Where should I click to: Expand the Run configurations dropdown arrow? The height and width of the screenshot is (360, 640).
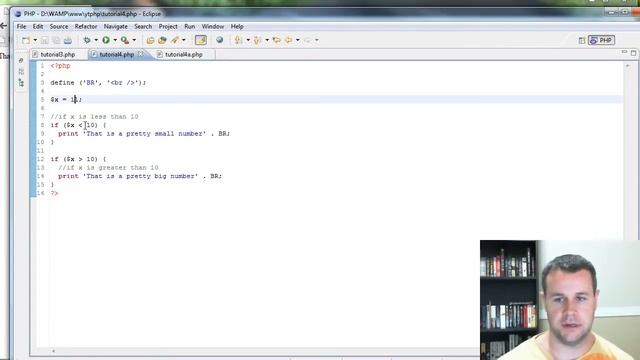[x=115, y=40]
